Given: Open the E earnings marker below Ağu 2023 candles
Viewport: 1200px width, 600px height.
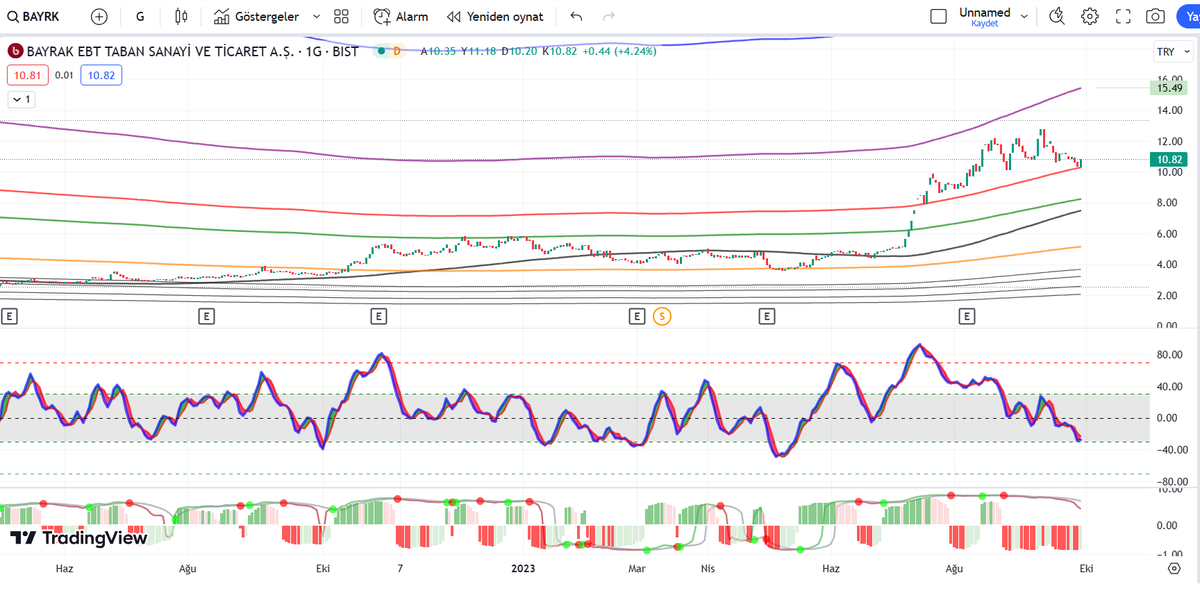Looking at the screenshot, I should pos(967,316).
